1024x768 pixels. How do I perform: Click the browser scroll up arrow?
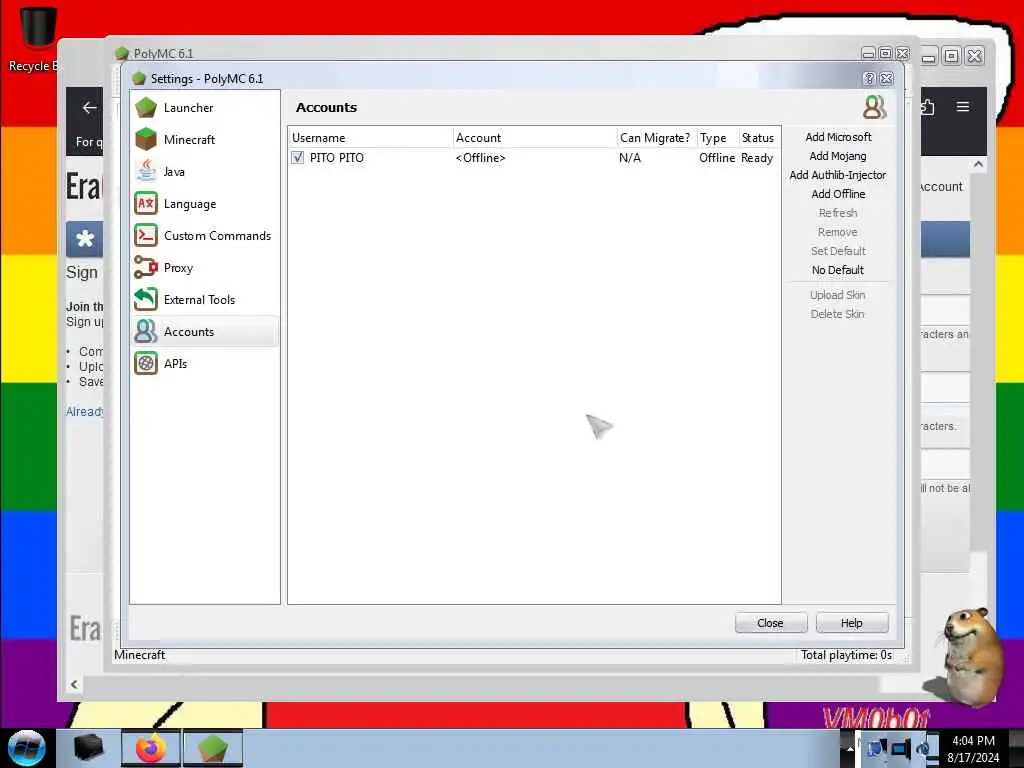coord(978,164)
